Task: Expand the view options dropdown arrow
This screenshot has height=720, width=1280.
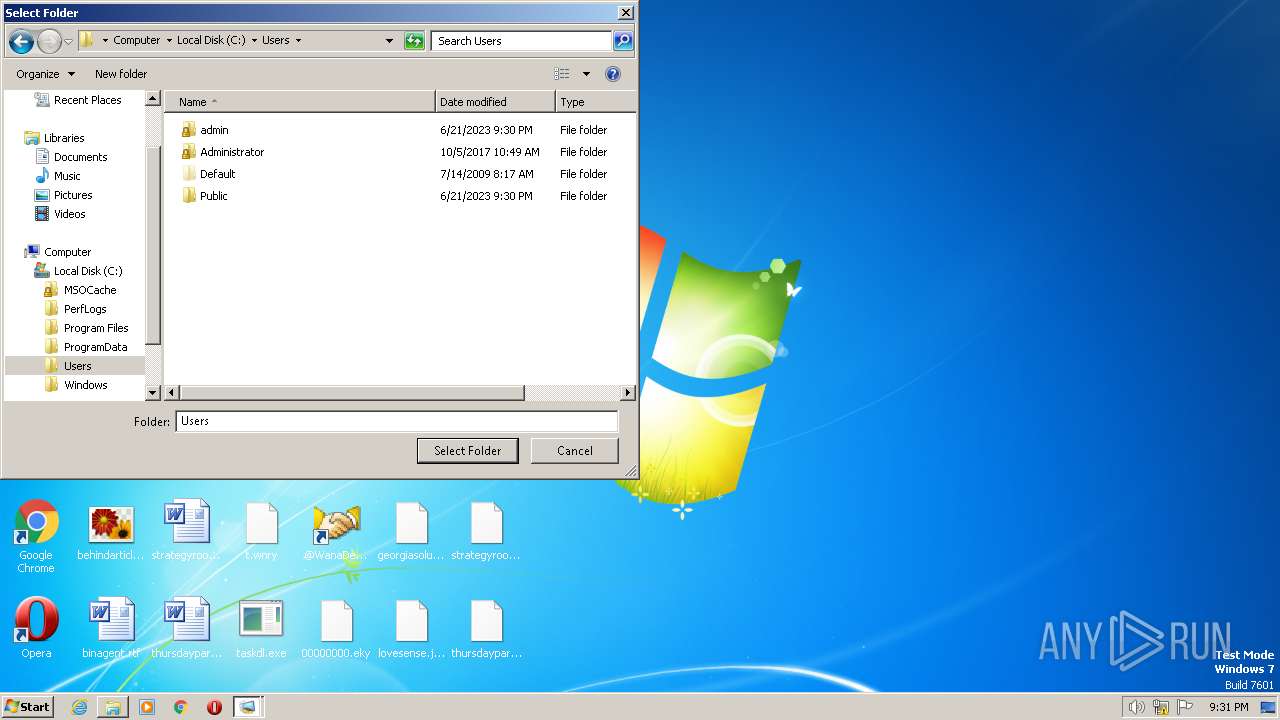Action: [586, 74]
